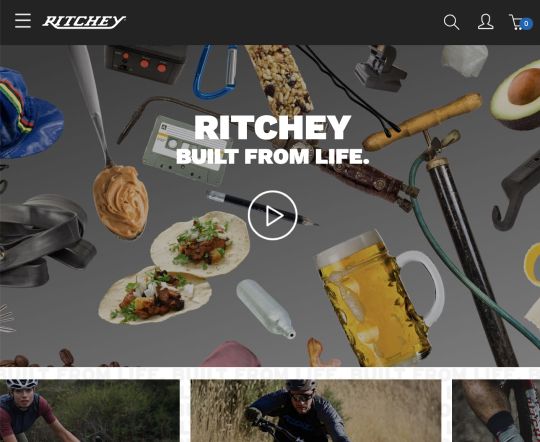
Task: Click the BUILT FROM LIFE. tagline
Action: point(272,156)
